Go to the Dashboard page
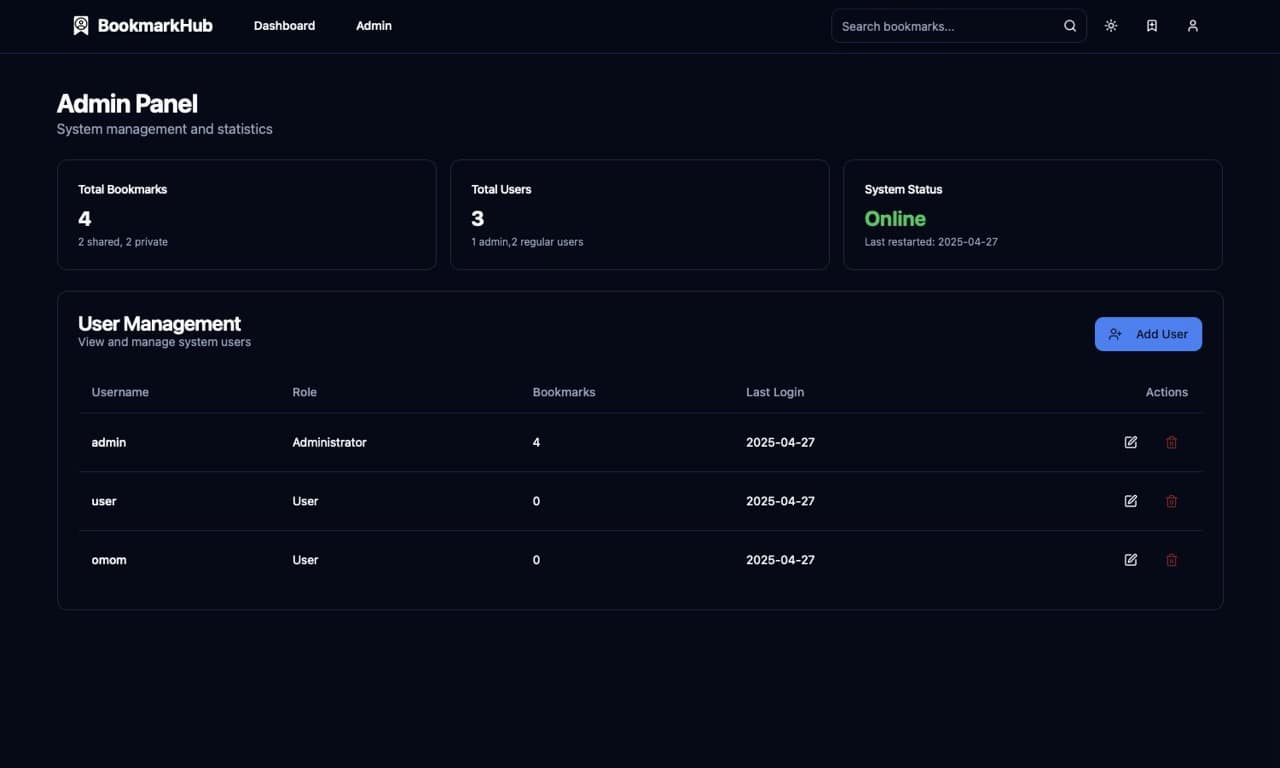The image size is (1280, 768). [x=284, y=26]
